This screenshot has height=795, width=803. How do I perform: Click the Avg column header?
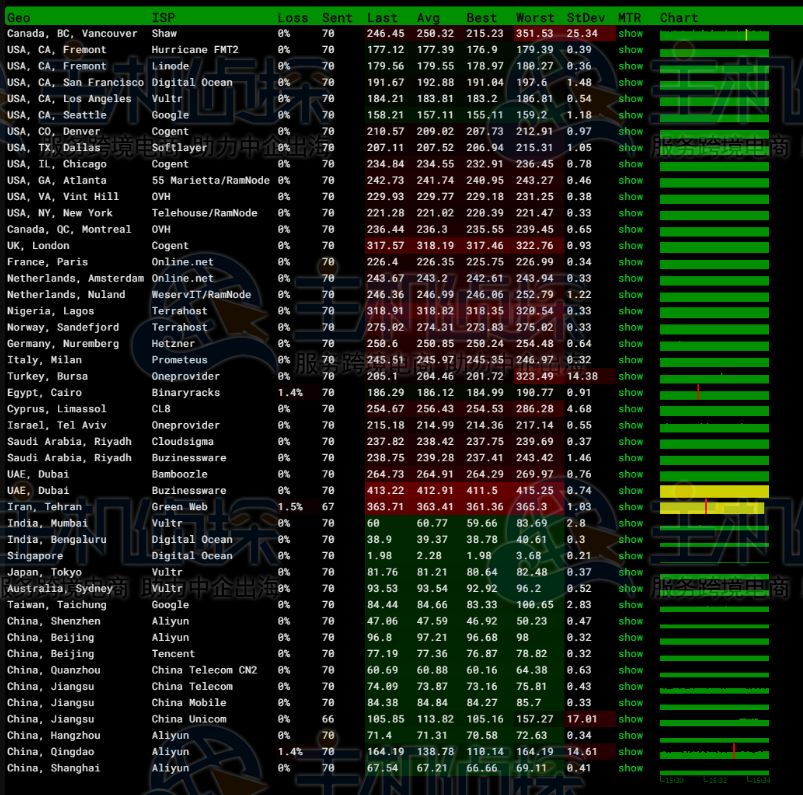tap(428, 18)
